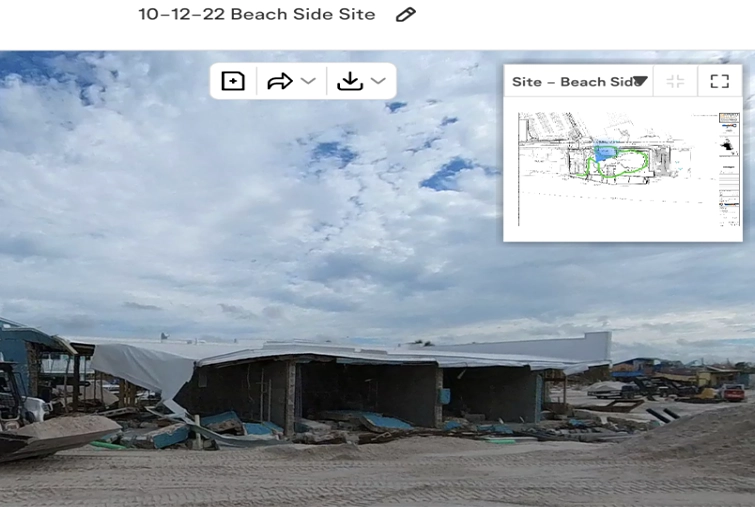Click the red truck in the panorama

click(733, 392)
